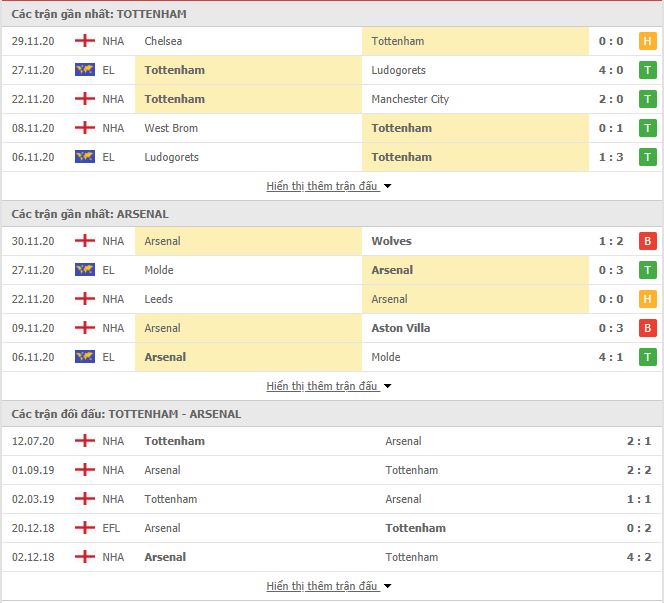Open 'Hiển thị thêm trận đấu' under Arsenal section
Image resolution: width=664 pixels, height=603 pixels.
pyautogui.click(x=322, y=386)
